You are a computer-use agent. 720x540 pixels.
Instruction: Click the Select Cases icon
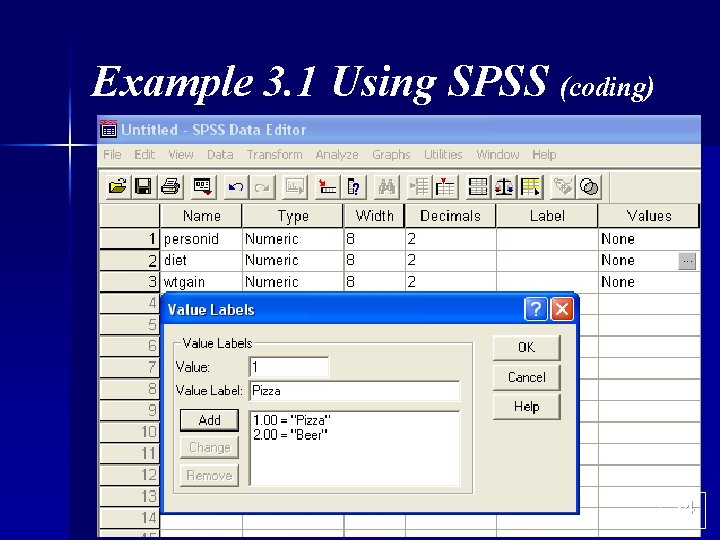pyautogui.click(x=531, y=187)
